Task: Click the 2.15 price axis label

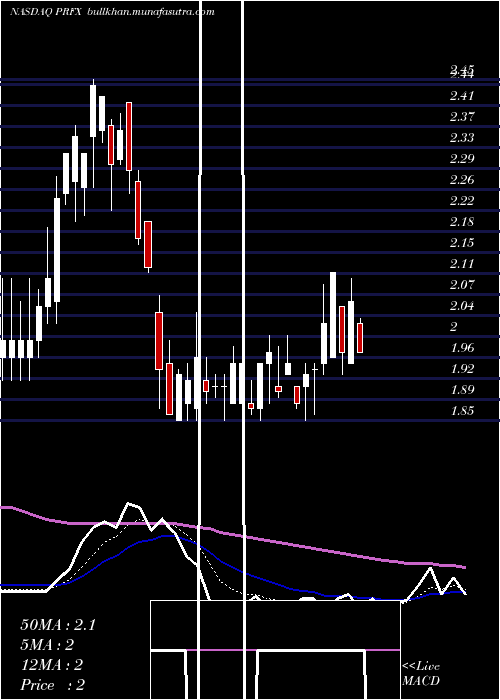Action: 462,243
